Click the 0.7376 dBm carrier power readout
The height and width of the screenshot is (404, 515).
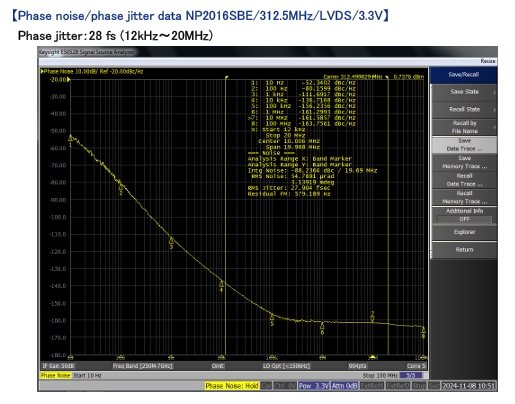[408, 77]
